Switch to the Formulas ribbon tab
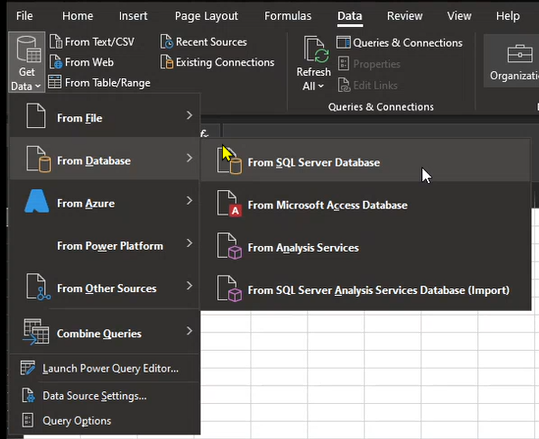 [x=288, y=16]
